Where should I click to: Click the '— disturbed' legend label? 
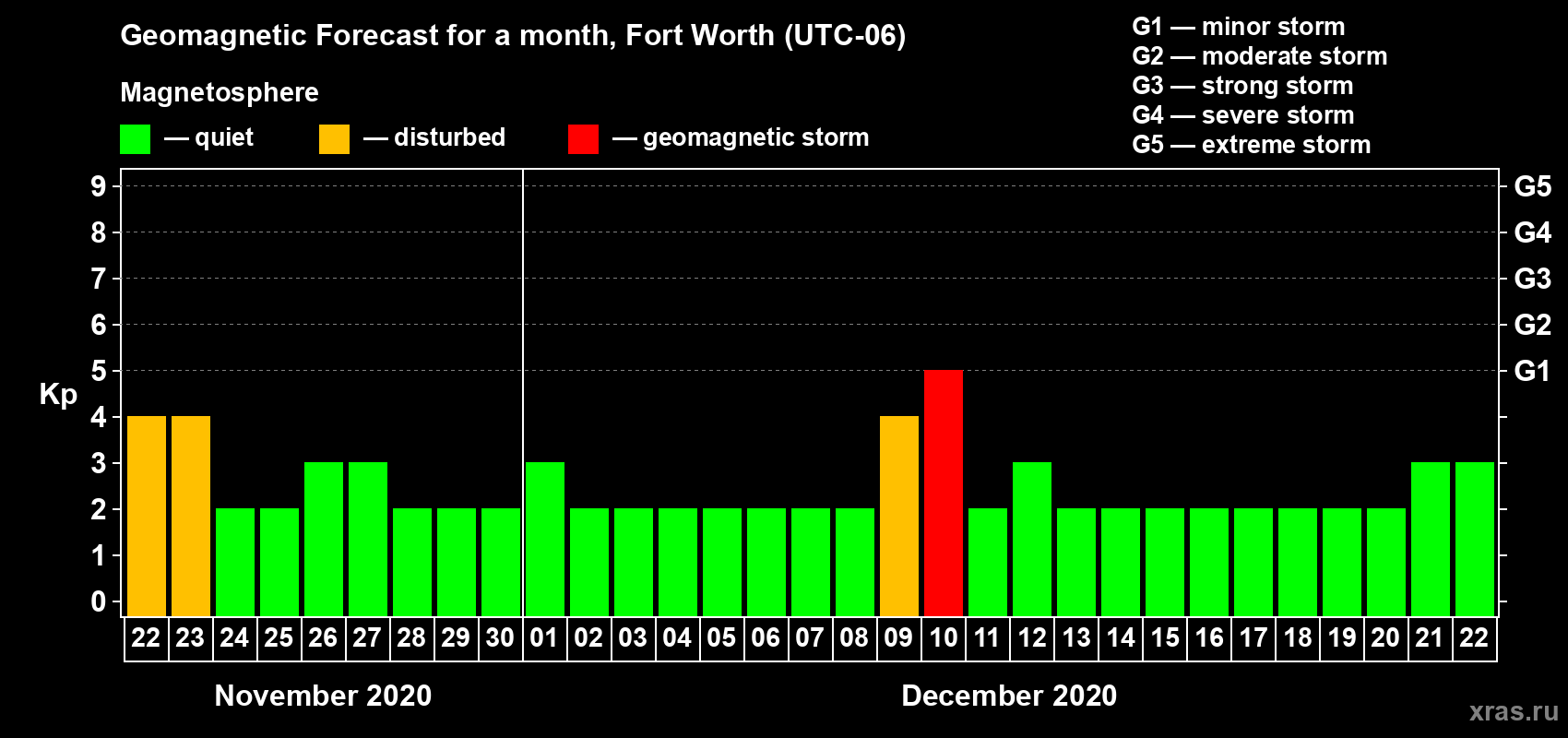coord(434,137)
